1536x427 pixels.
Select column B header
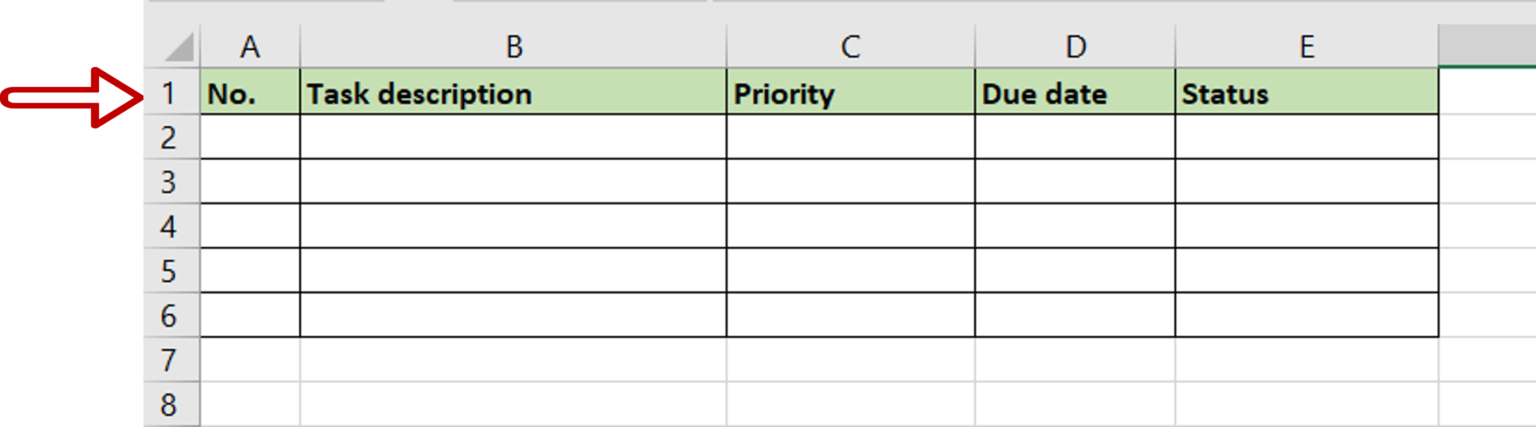513,47
